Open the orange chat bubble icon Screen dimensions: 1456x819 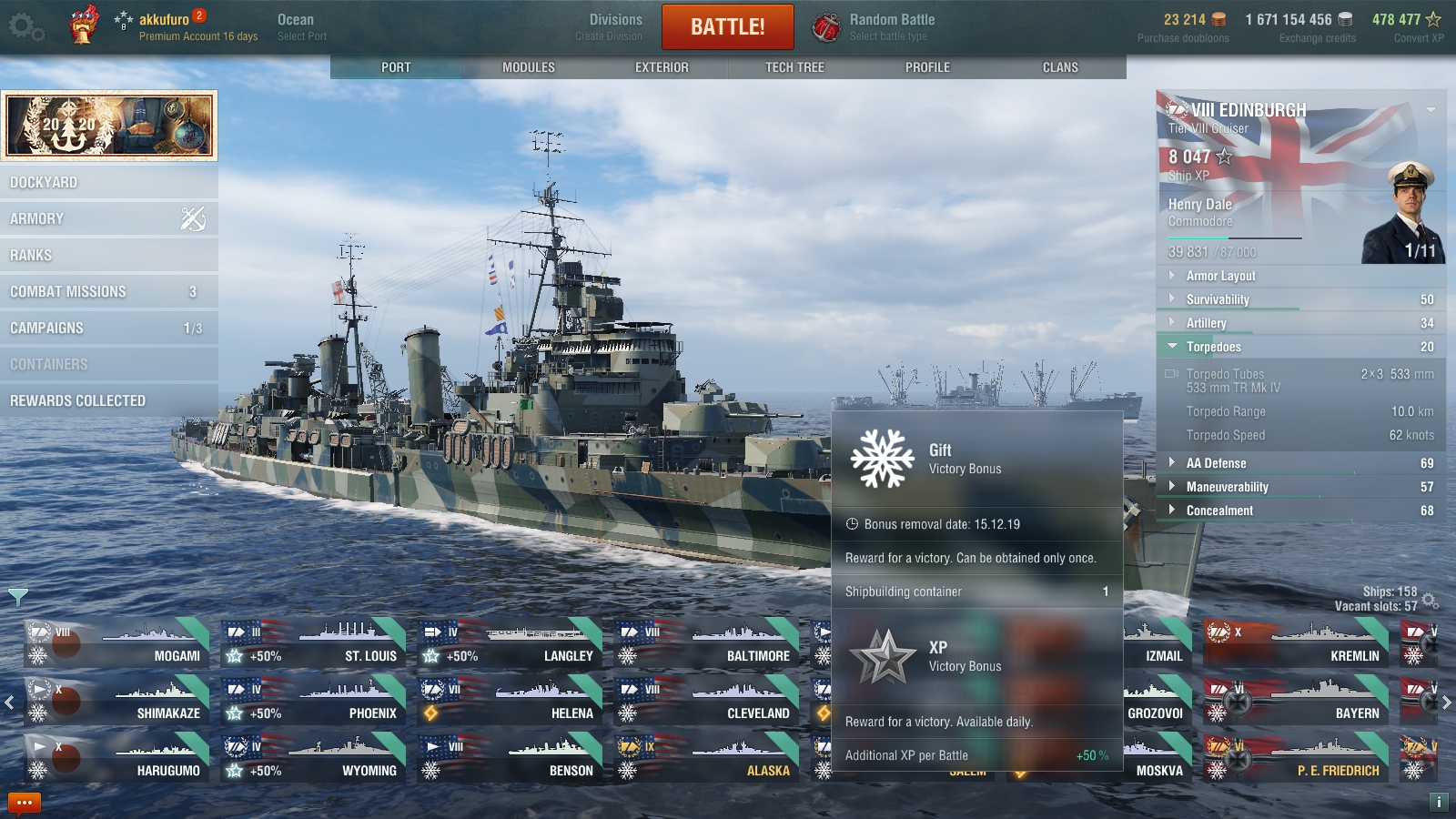click(25, 803)
